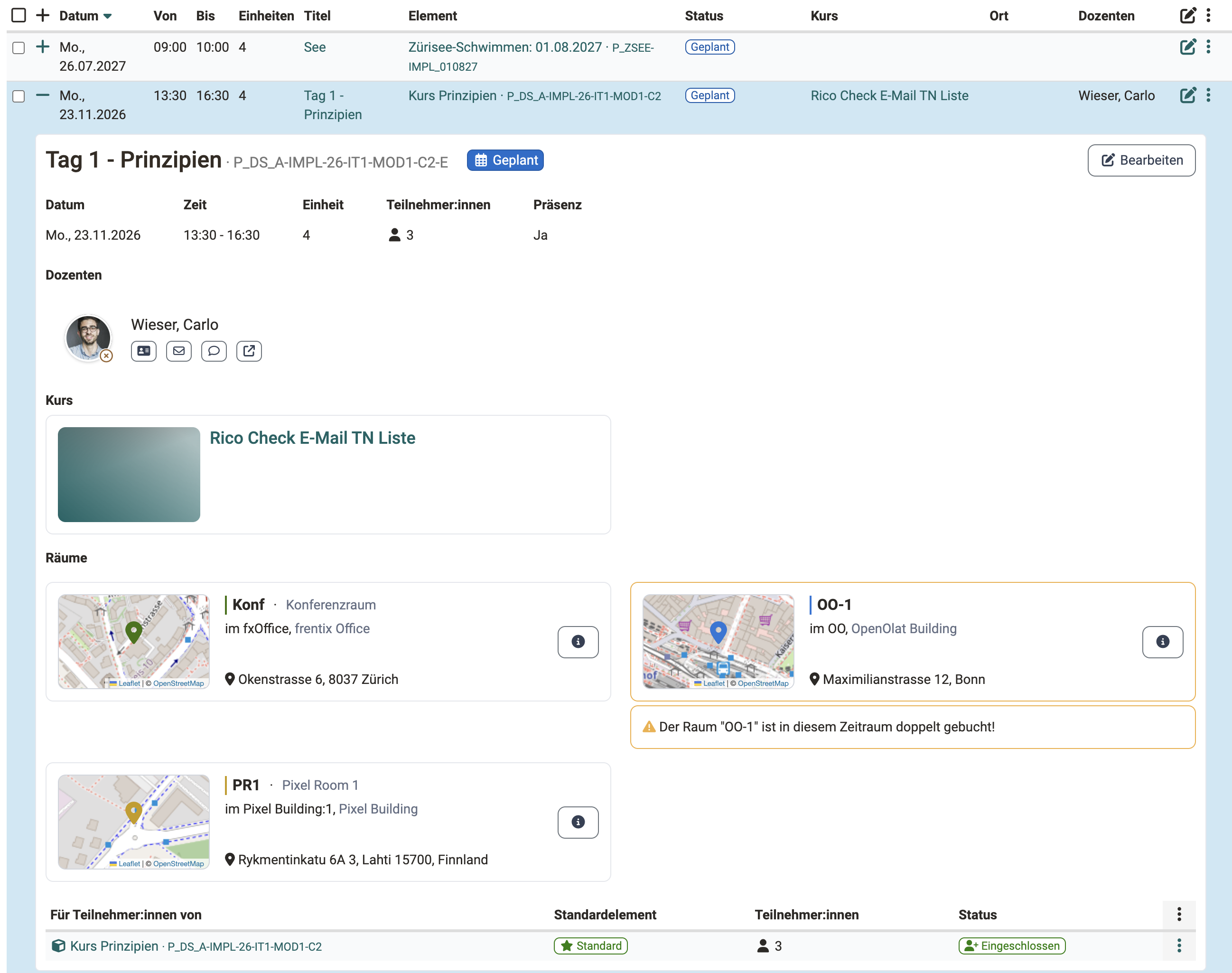Click Wieser, Carlo in table row
Image resolution: width=1232 pixels, height=973 pixels.
[x=1116, y=96]
